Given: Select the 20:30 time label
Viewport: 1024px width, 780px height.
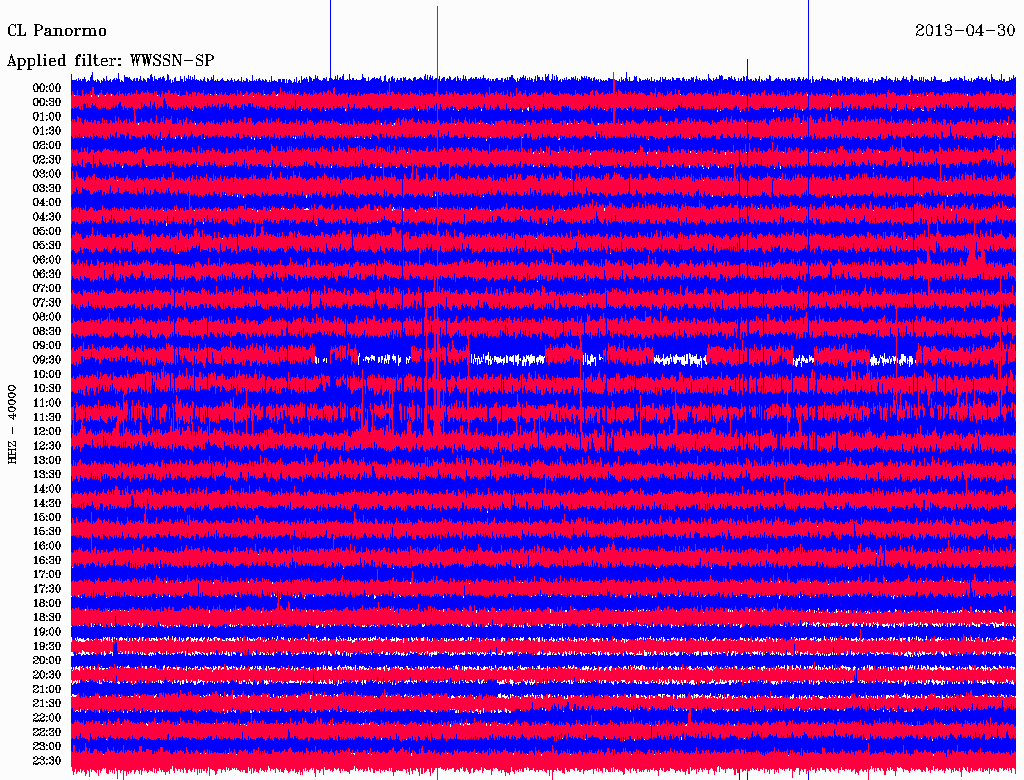Looking at the screenshot, I should click(x=47, y=675).
